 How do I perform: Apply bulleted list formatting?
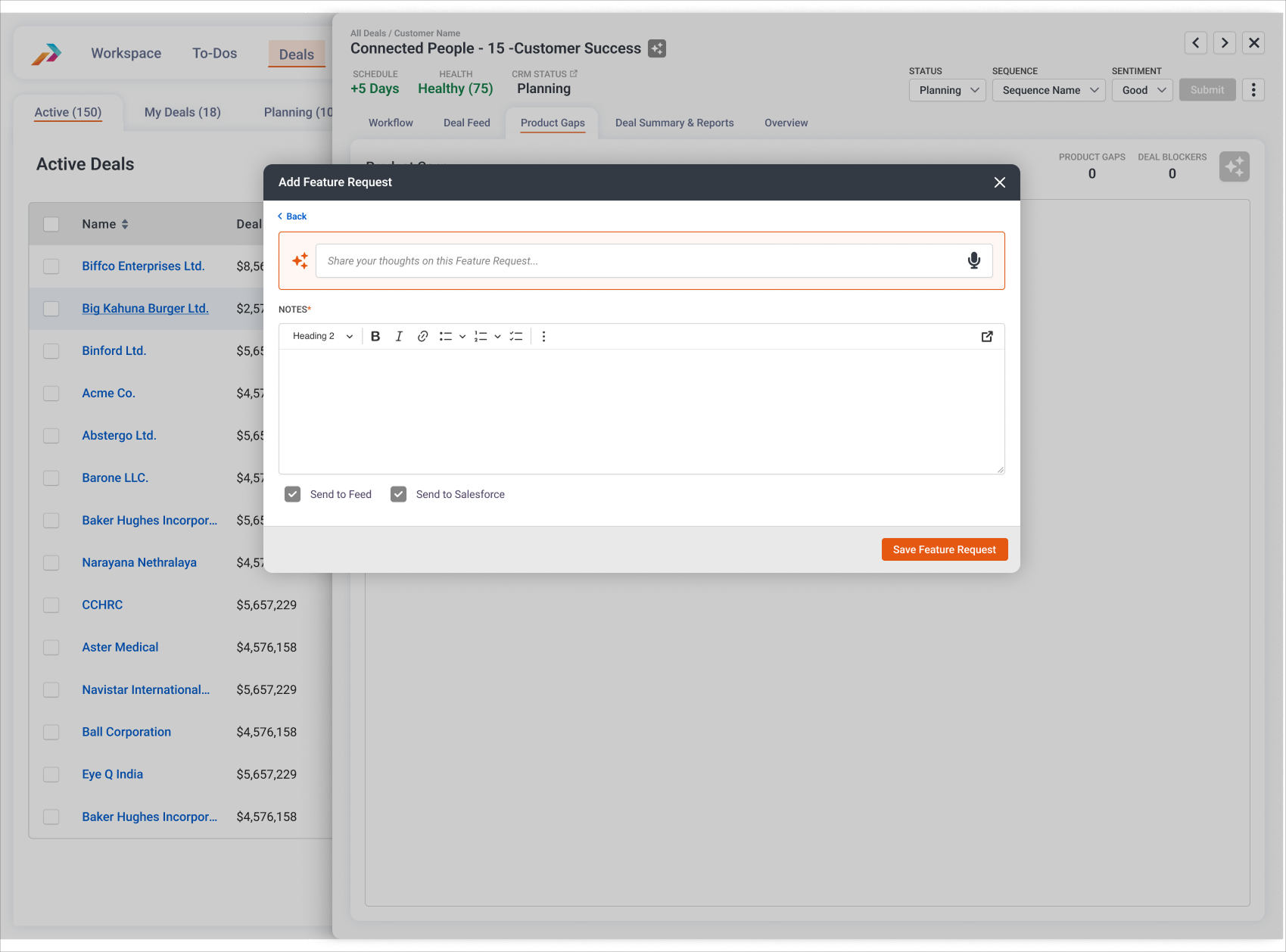pyautogui.click(x=446, y=337)
